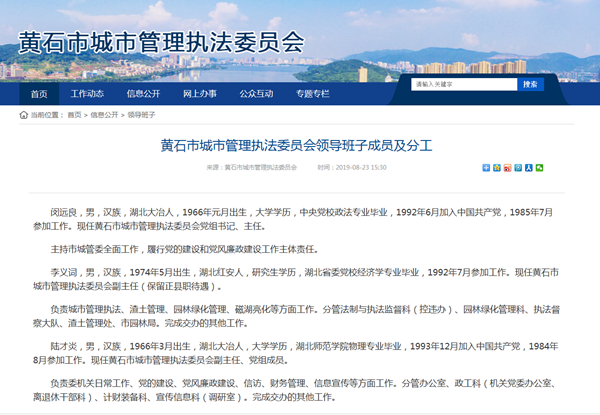
Task: Open the 工作动态 navigation menu
Action: coord(87,94)
